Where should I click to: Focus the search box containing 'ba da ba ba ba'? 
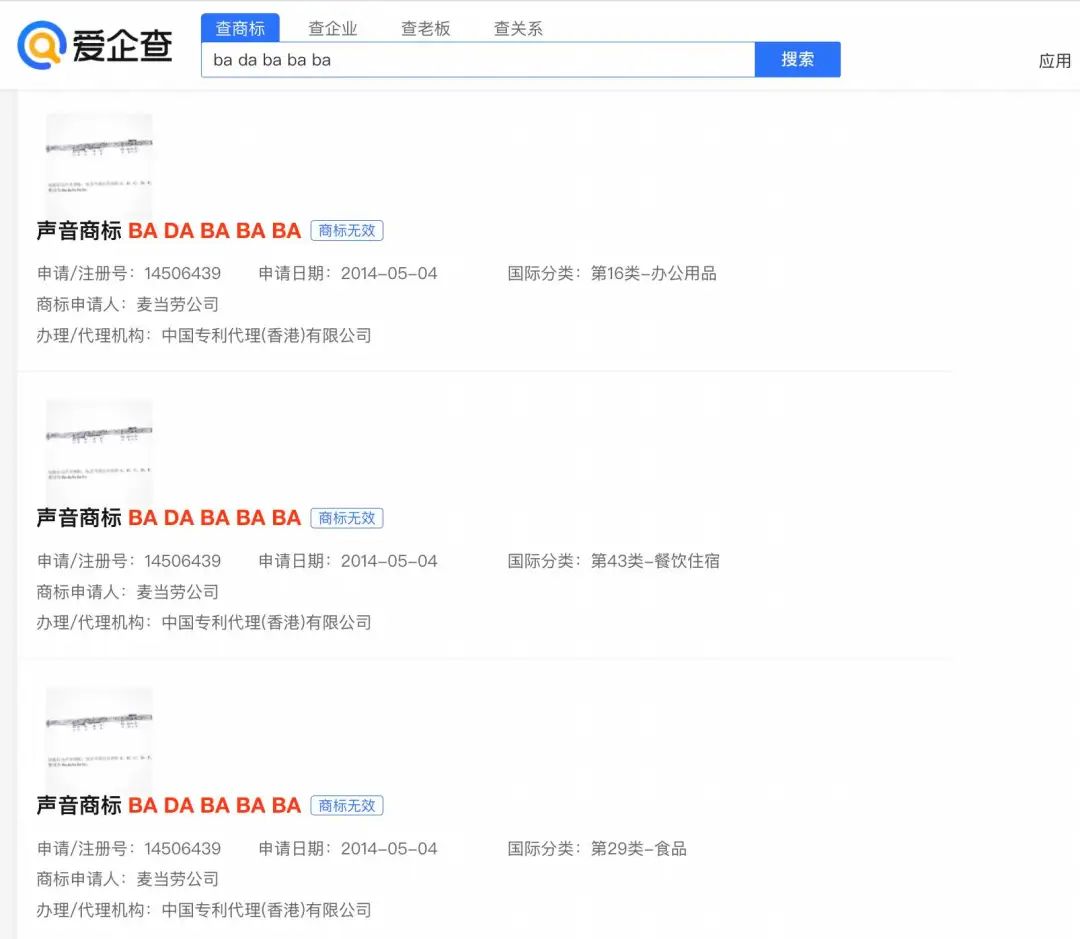tap(478, 60)
